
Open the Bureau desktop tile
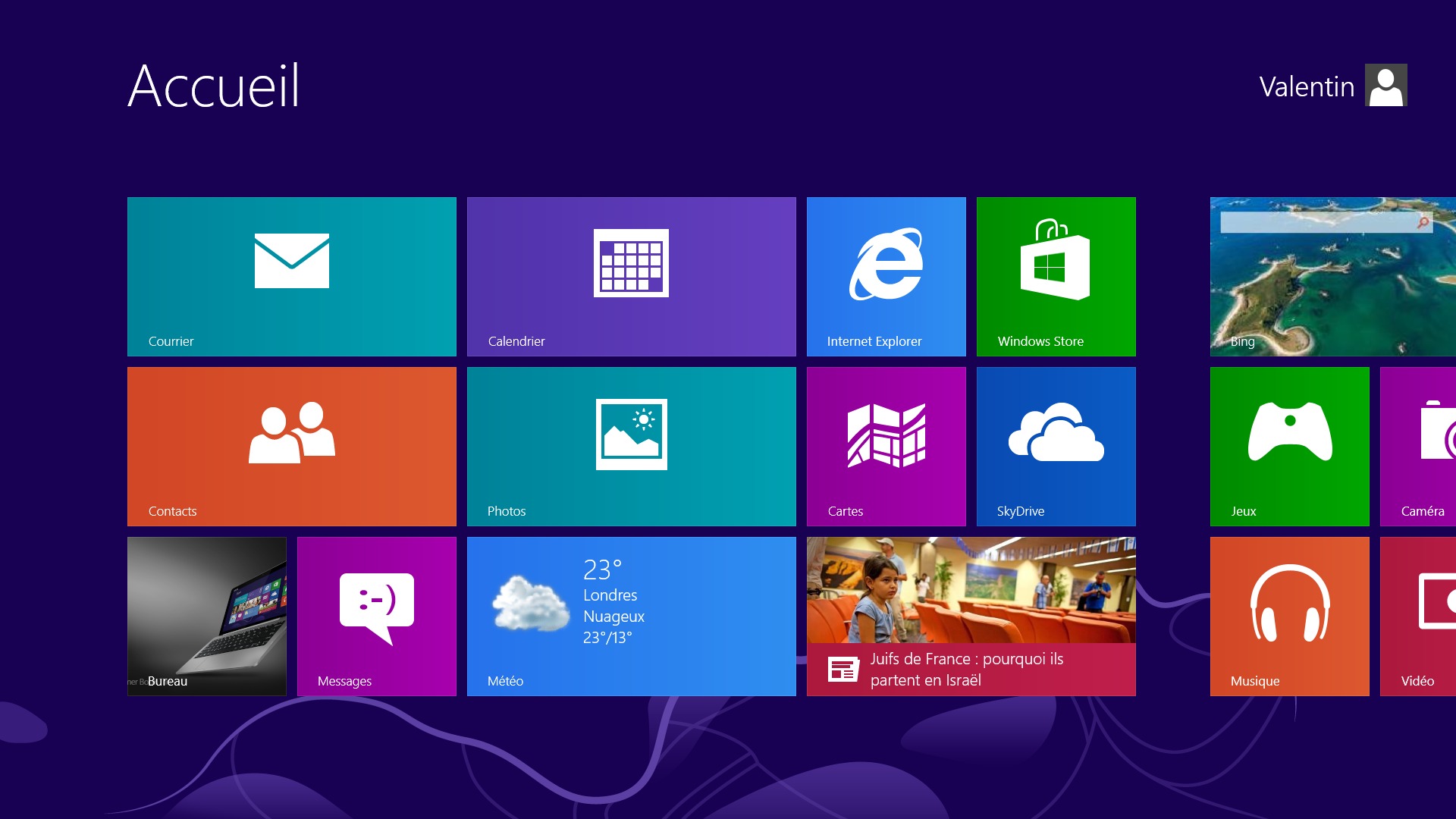click(x=207, y=617)
